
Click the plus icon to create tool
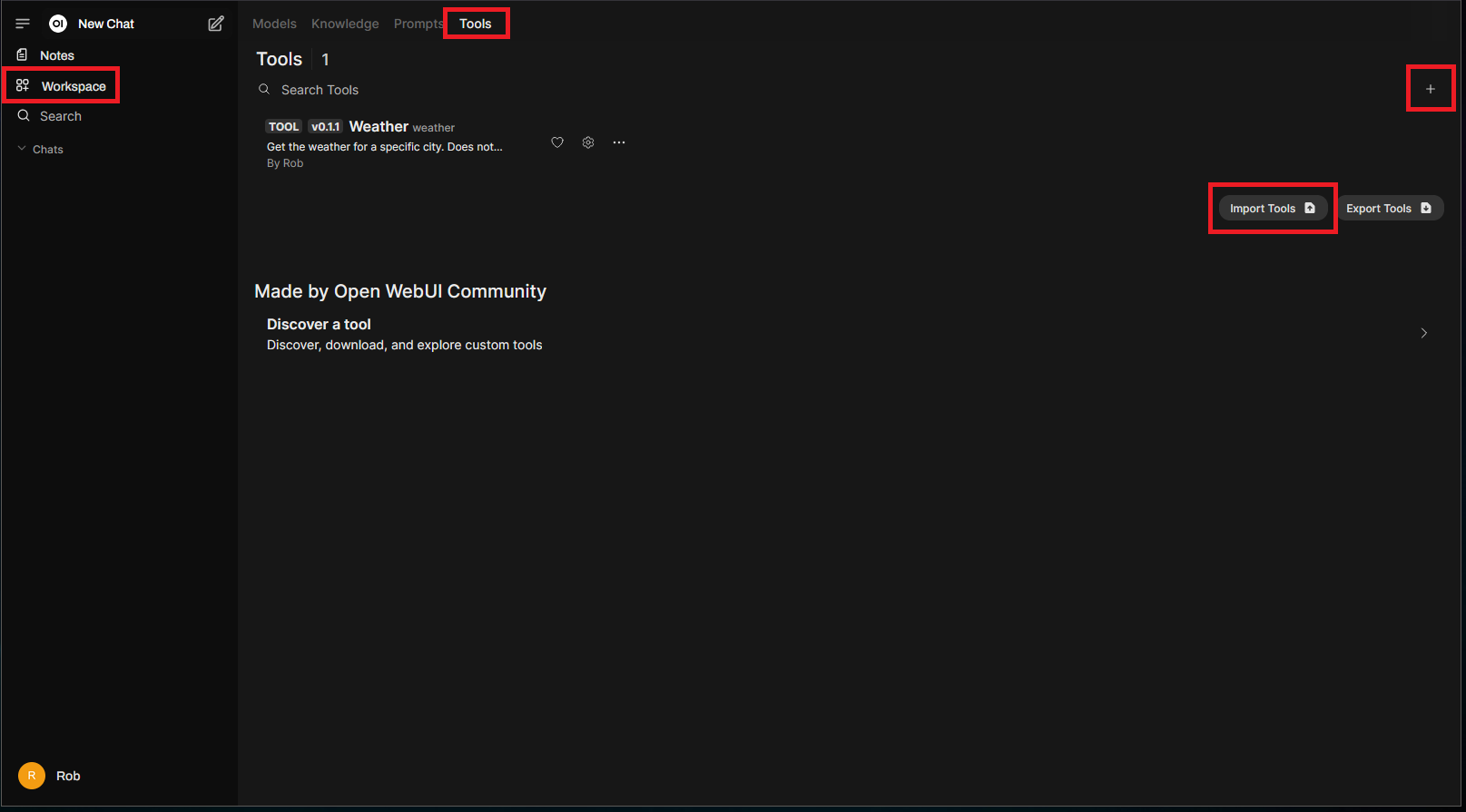coord(1431,89)
